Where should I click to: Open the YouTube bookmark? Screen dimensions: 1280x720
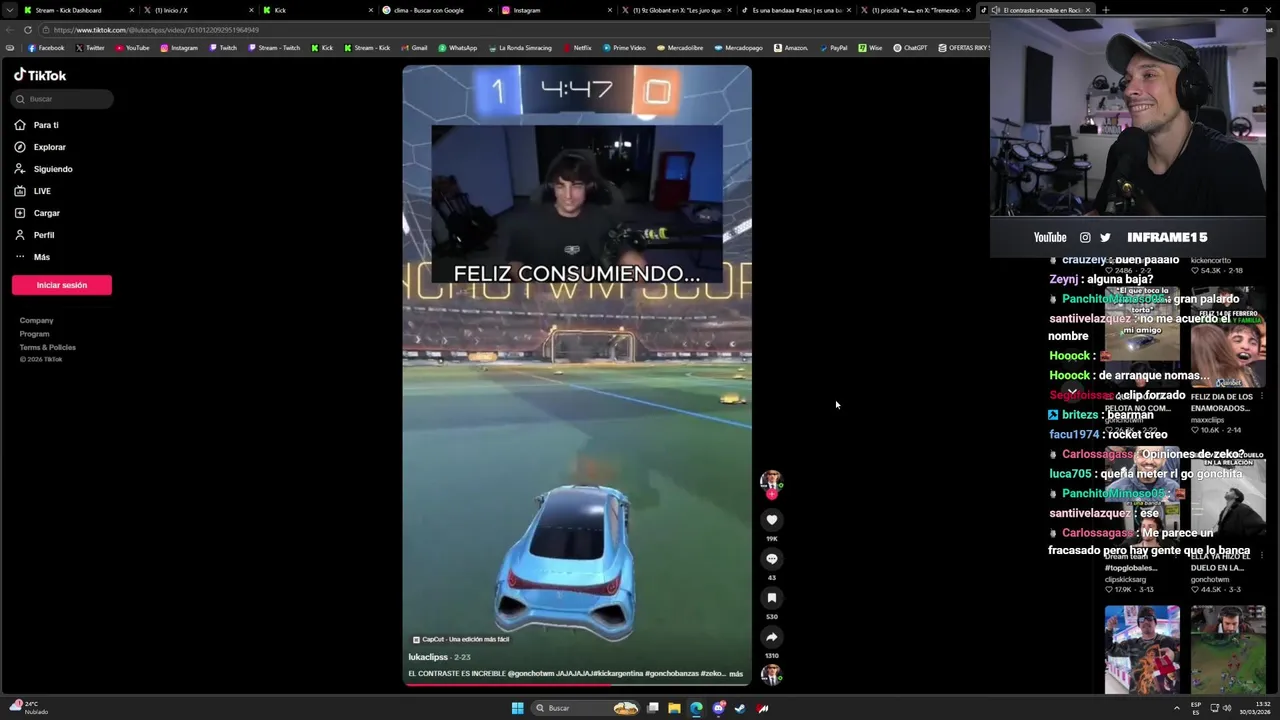[132, 48]
